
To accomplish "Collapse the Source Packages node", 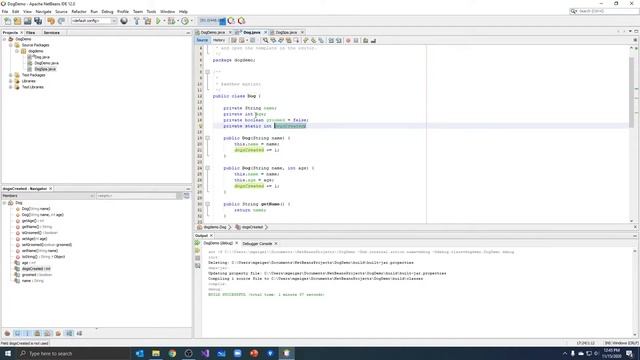I will coord(11,45).
